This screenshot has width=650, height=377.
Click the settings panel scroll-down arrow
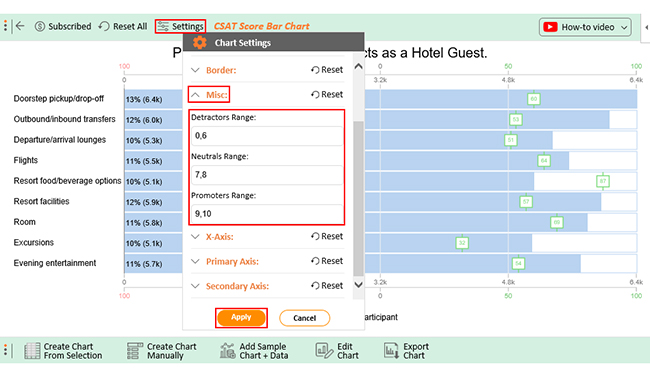click(359, 285)
